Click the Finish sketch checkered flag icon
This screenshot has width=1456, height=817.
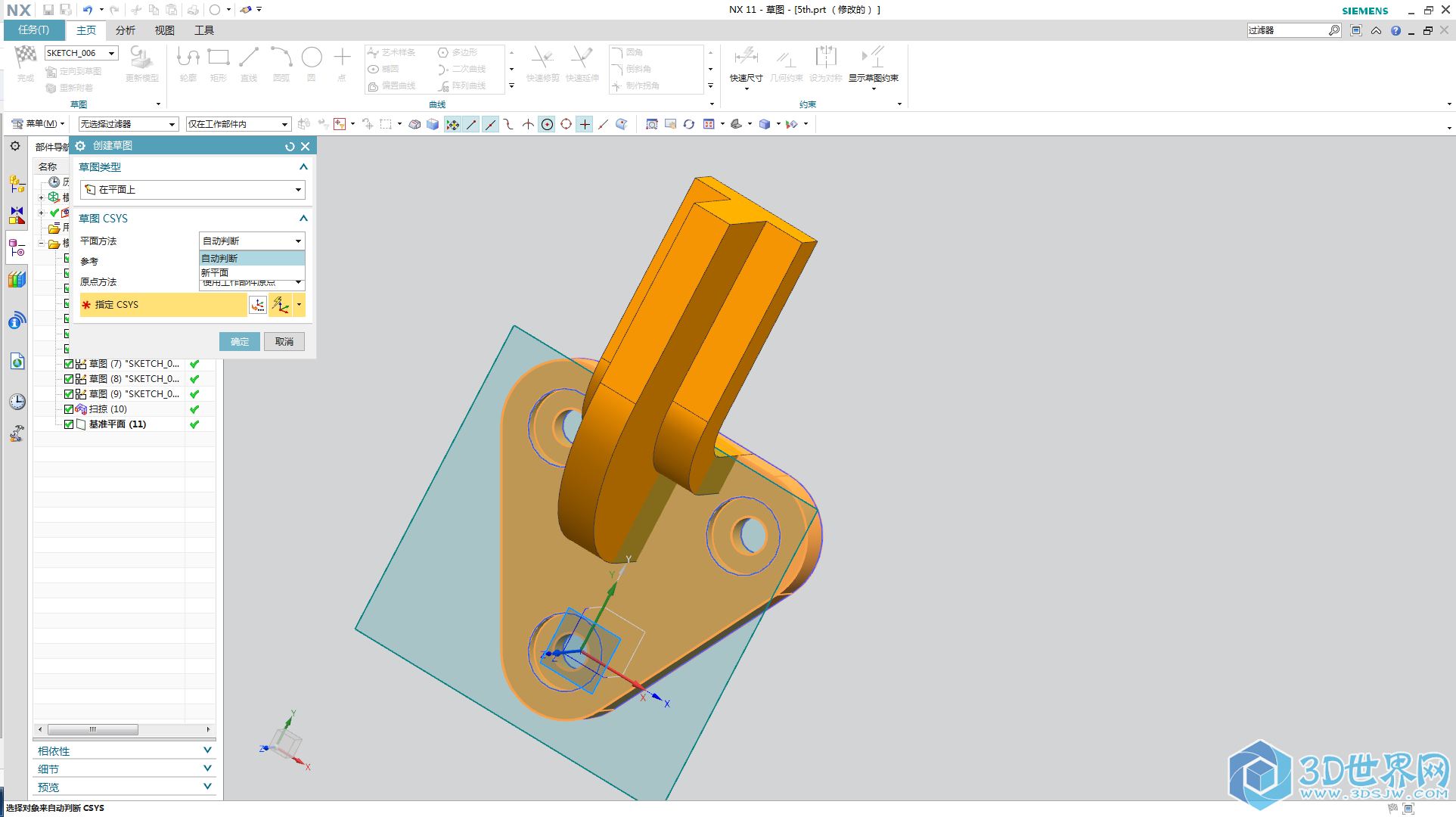26,57
